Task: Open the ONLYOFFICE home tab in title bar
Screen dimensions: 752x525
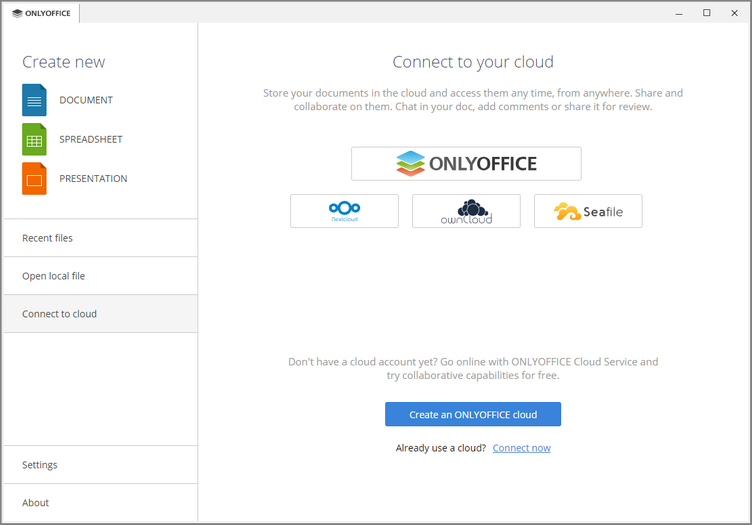Action: point(41,13)
